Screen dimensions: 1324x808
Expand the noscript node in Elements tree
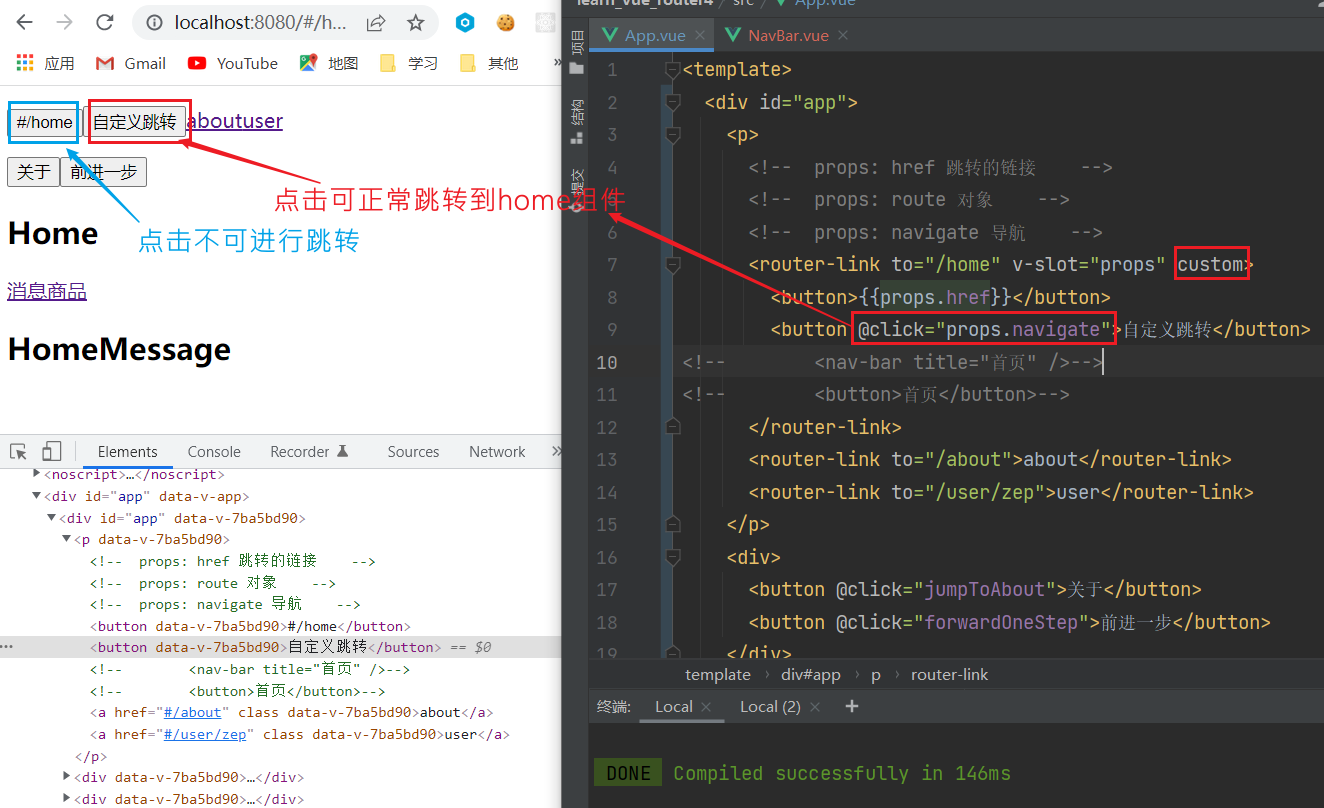tap(37, 474)
